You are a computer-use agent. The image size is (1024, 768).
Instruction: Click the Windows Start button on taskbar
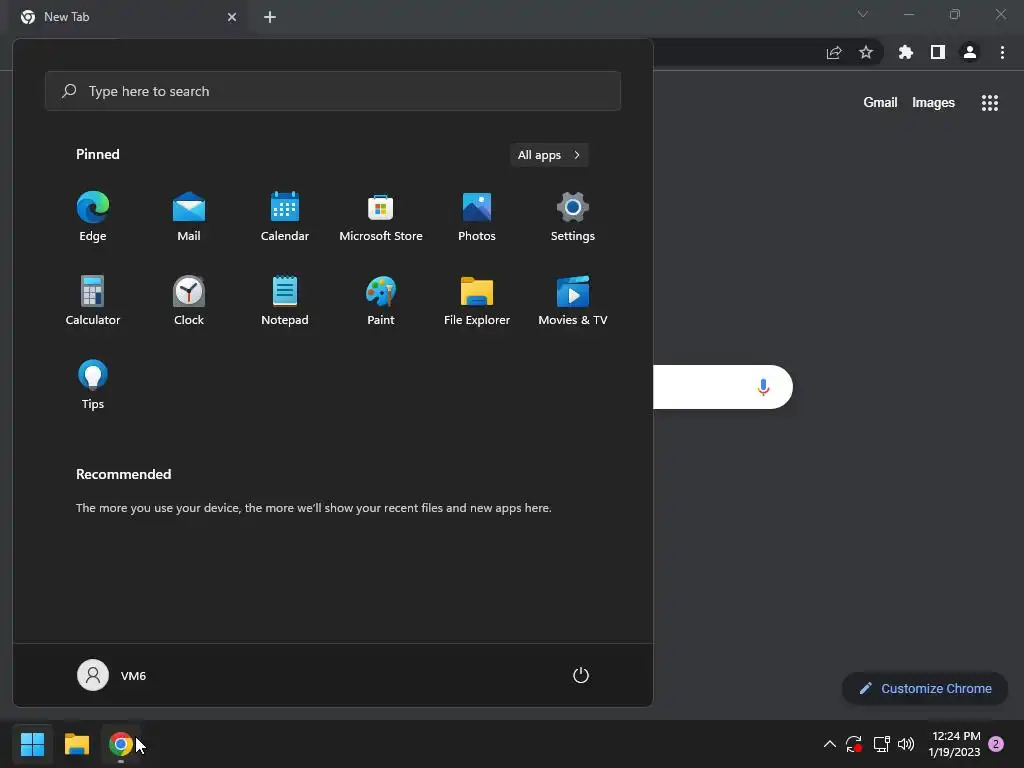click(x=32, y=744)
